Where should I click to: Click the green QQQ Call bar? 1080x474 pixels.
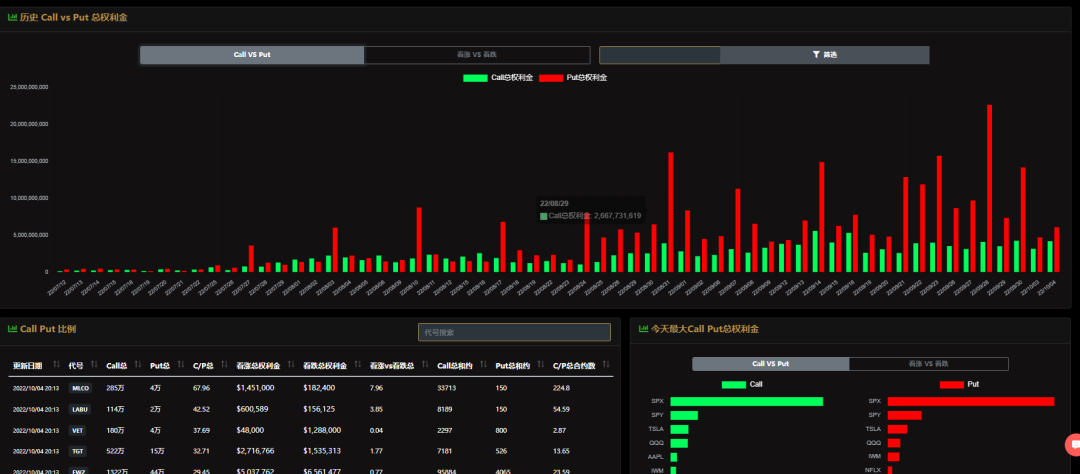(x=678, y=443)
